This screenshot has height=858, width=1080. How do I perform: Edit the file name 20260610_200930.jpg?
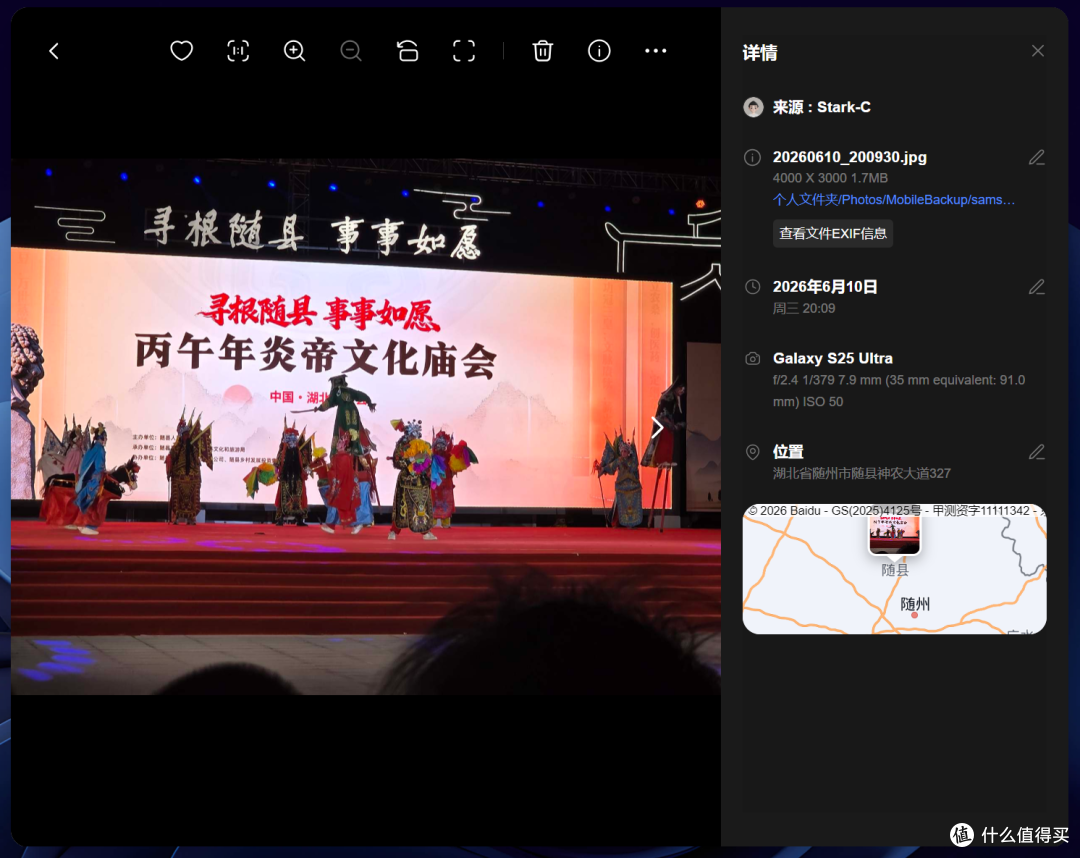click(x=1037, y=158)
